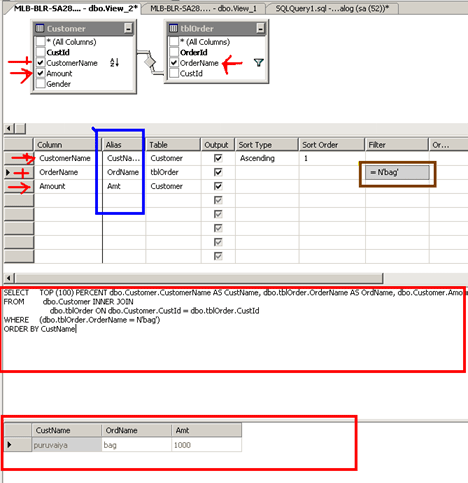The image size is (468, 483).
Task: Click the Filter column header
Action: [397, 145]
